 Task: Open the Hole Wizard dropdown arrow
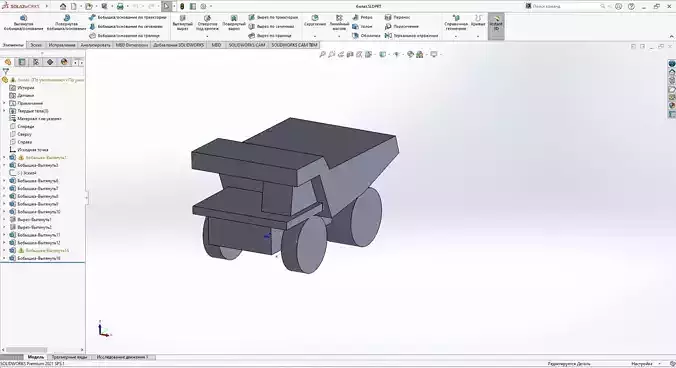pyautogui.click(x=207, y=36)
